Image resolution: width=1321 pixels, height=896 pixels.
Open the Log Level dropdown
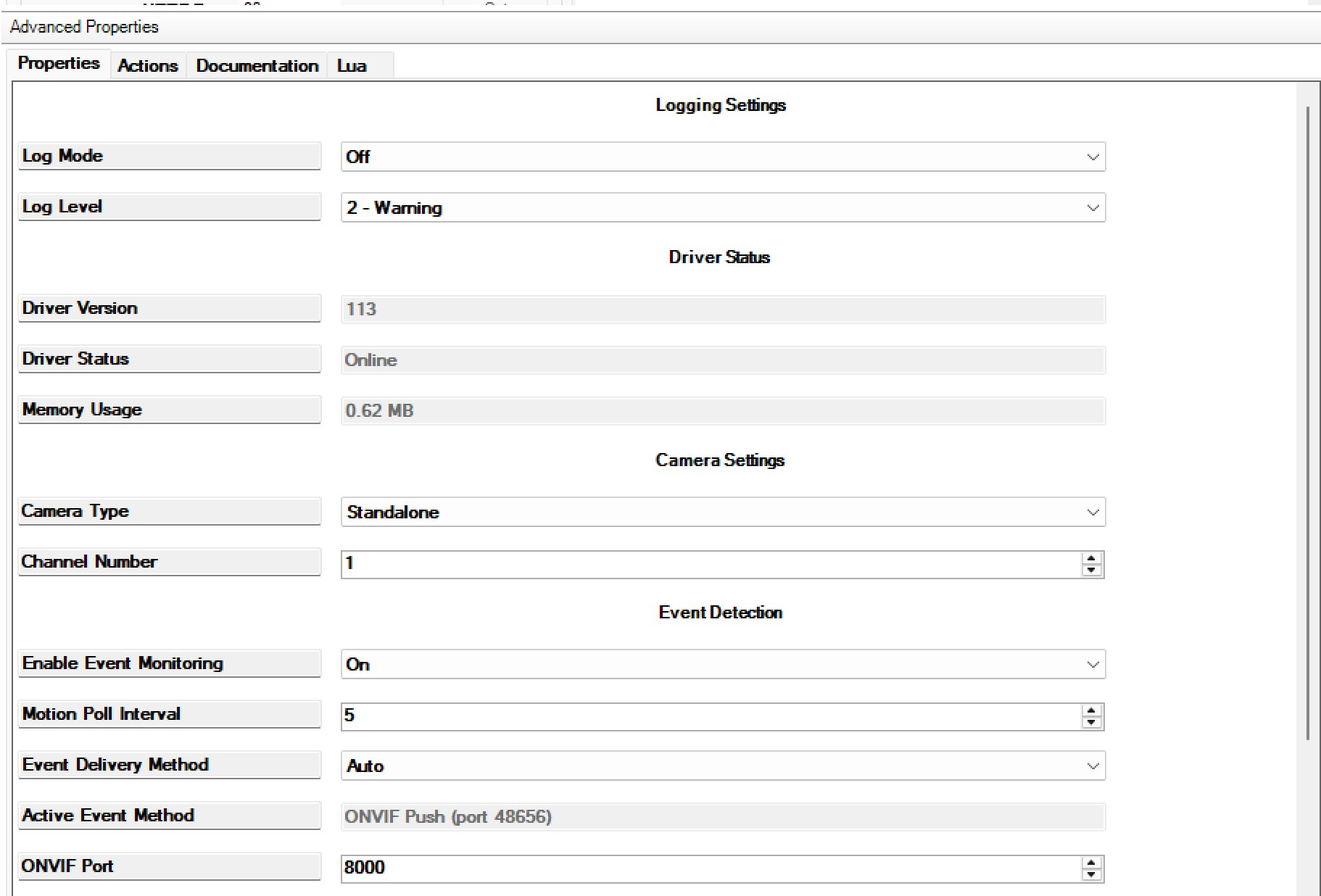1092,208
